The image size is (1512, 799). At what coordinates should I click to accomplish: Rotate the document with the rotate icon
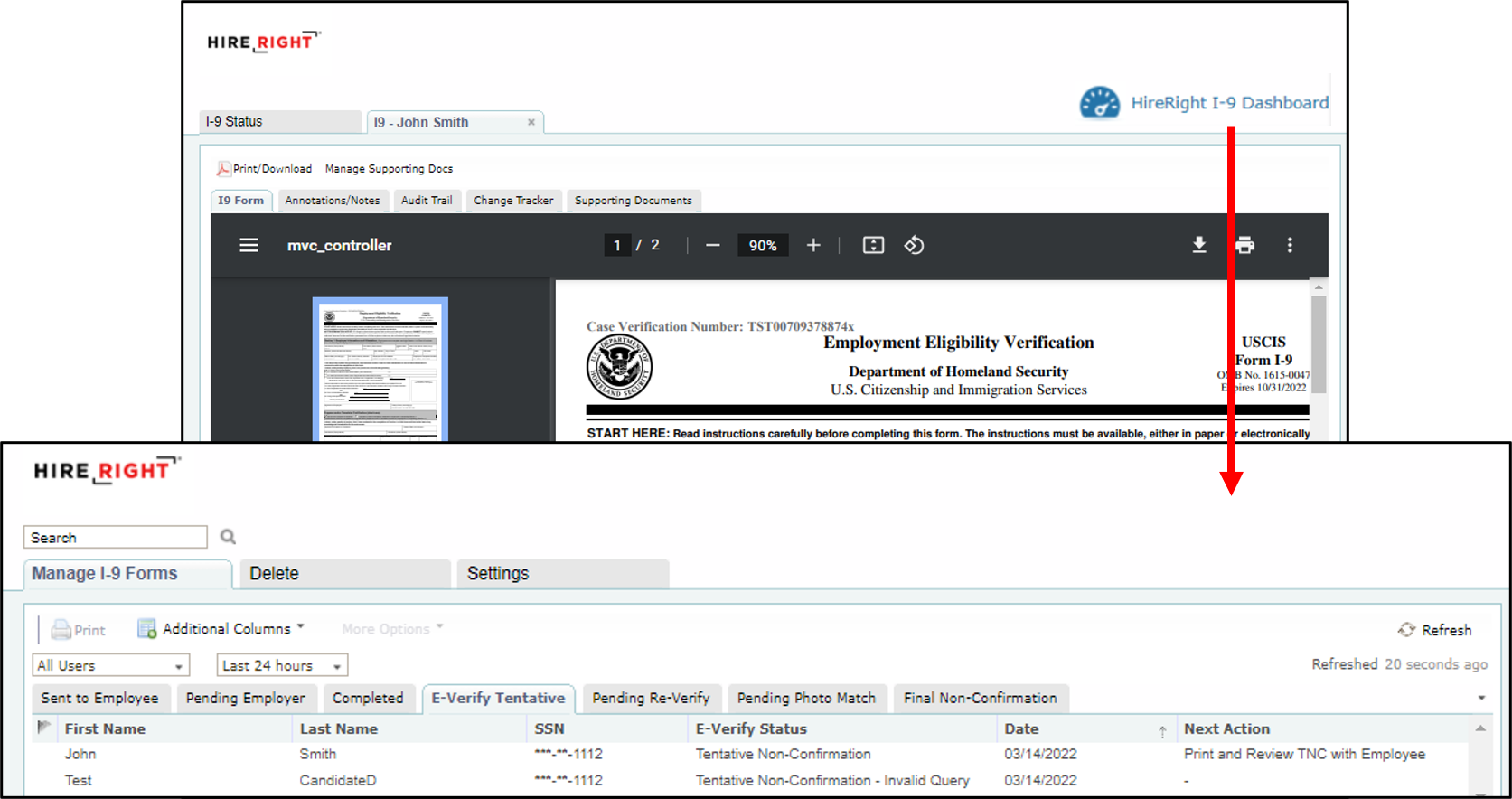pos(914,245)
